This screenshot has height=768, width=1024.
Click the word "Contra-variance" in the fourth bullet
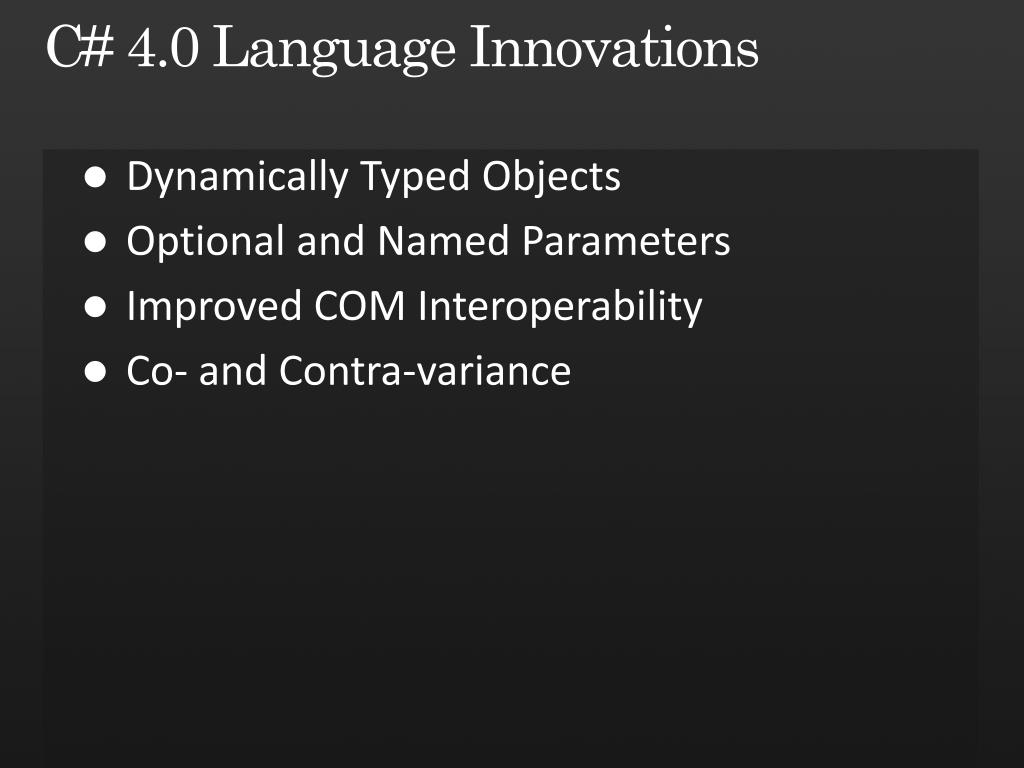(425, 372)
